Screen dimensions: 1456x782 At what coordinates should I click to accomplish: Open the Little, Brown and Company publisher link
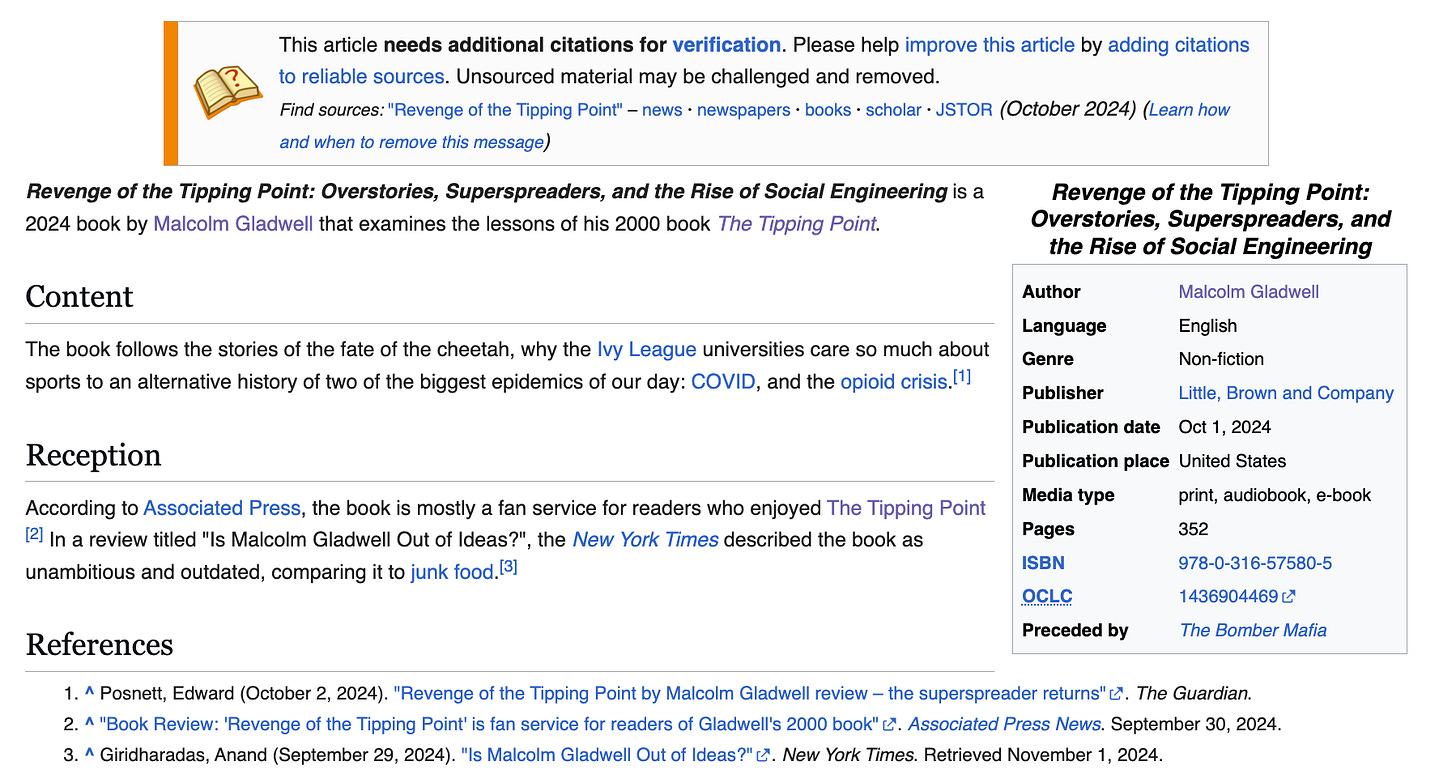[x=1286, y=393]
